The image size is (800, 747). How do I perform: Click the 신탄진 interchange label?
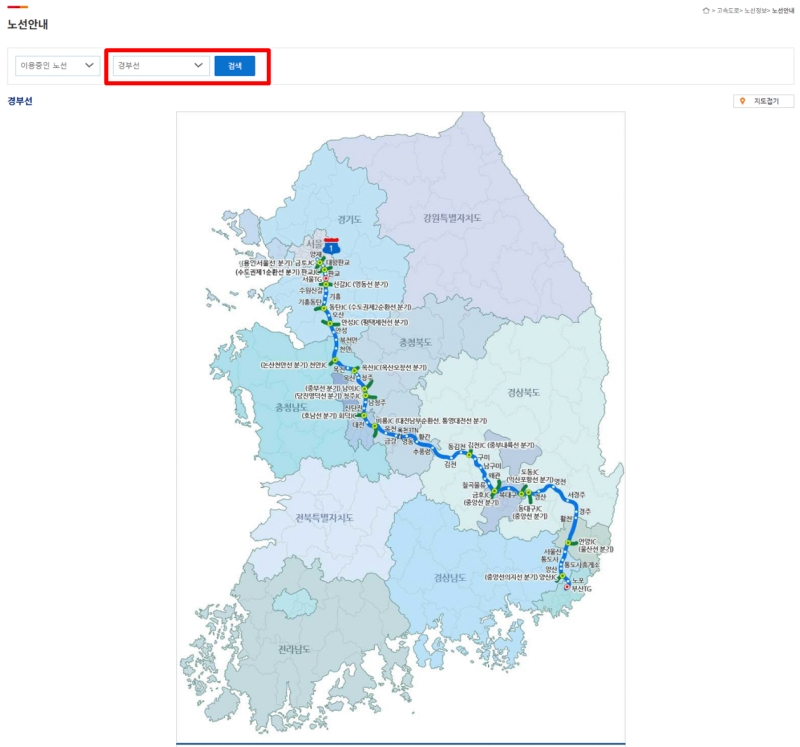(x=353, y=408)
